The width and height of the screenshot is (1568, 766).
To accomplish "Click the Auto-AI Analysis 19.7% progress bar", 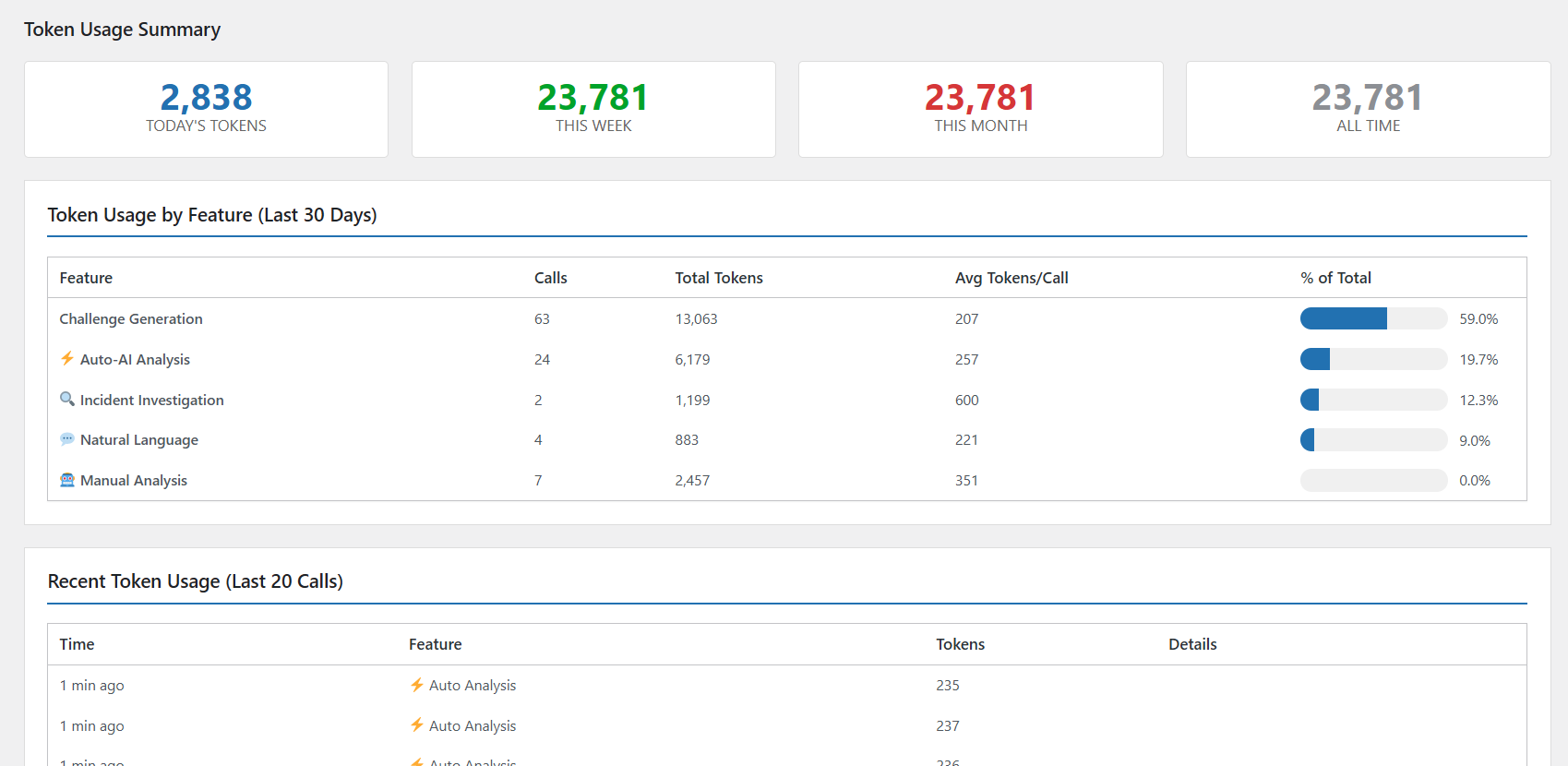I will tap(1373, 359).
